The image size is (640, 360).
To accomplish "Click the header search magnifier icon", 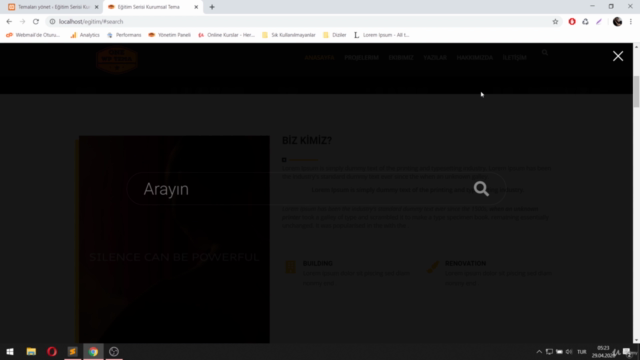I will pos(544,52).
